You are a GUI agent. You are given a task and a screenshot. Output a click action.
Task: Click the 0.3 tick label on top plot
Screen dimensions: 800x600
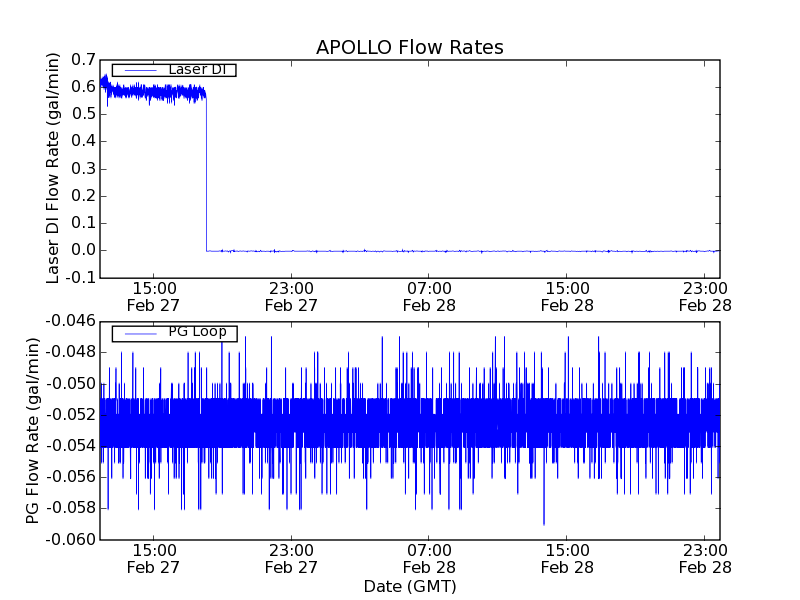(x=84, y=168)
